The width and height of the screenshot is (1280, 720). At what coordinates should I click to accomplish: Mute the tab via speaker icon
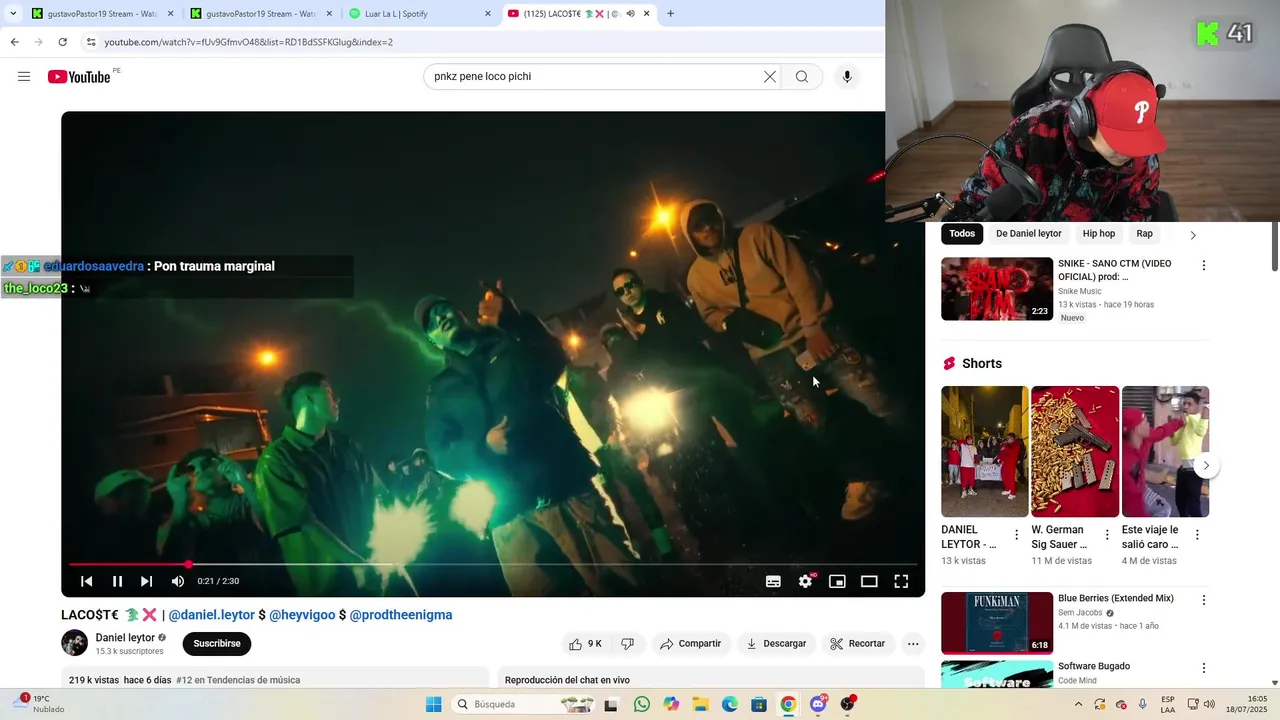pos(630,14)
